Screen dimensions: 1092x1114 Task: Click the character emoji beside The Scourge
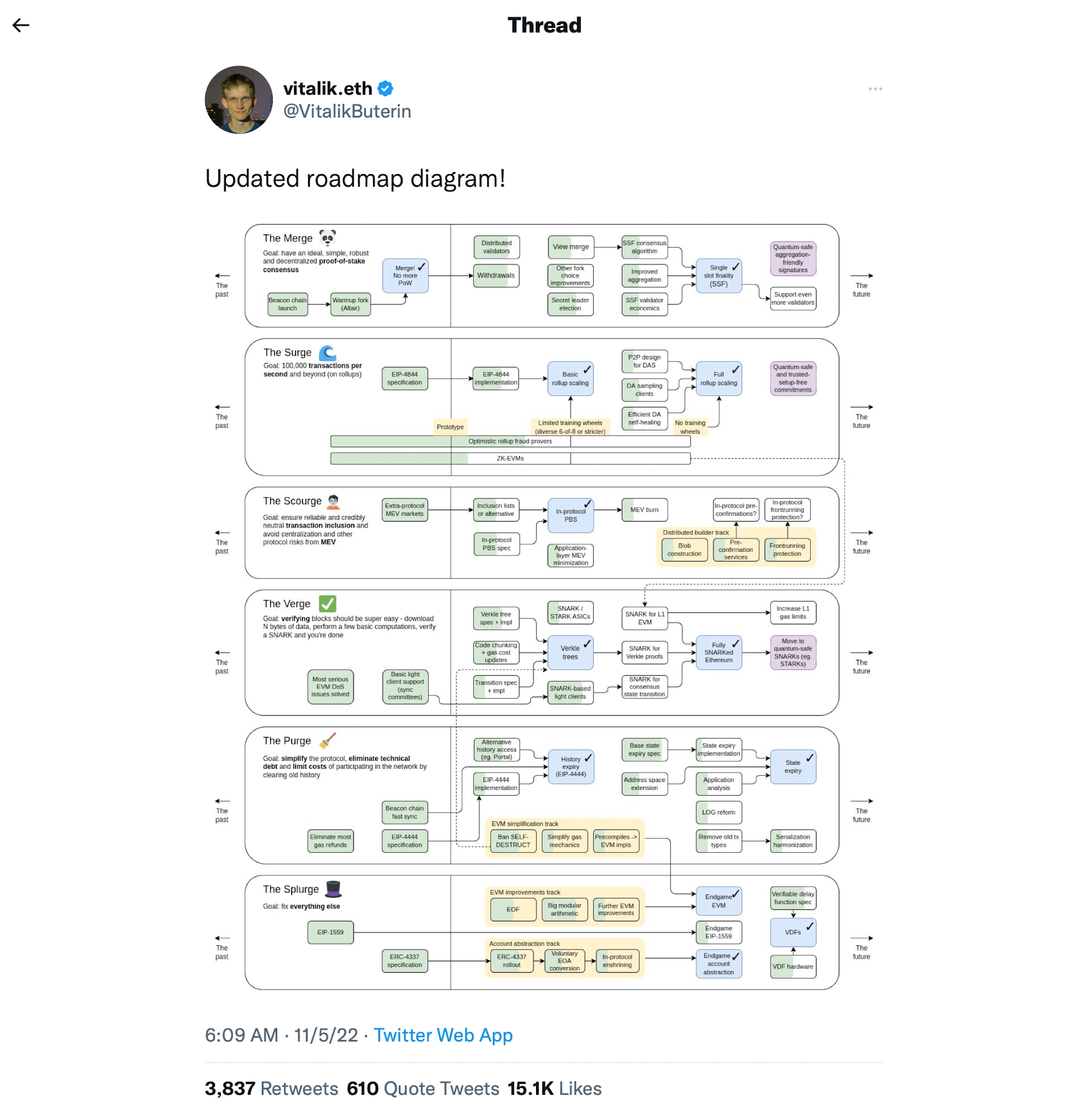[333, 501]
